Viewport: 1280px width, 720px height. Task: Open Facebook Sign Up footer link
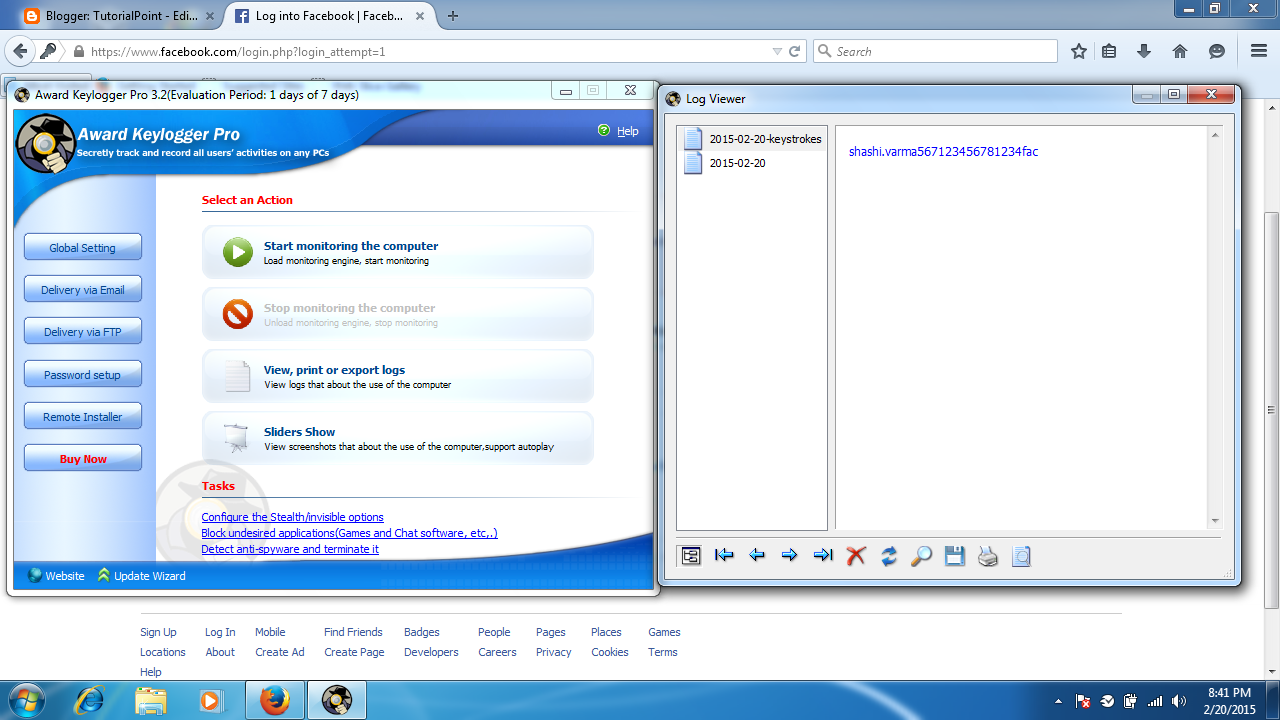158,632
